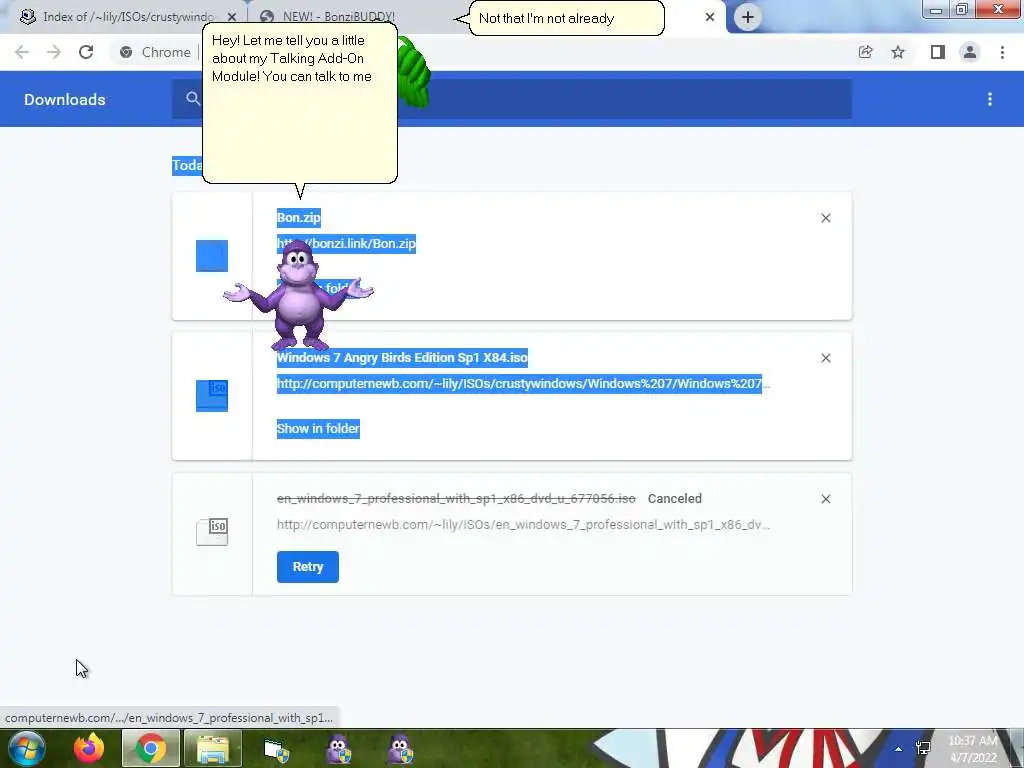This screenshot has height=768, width=1024.
Task: Click the canceled ISO file icon
Action: (212, 532)
